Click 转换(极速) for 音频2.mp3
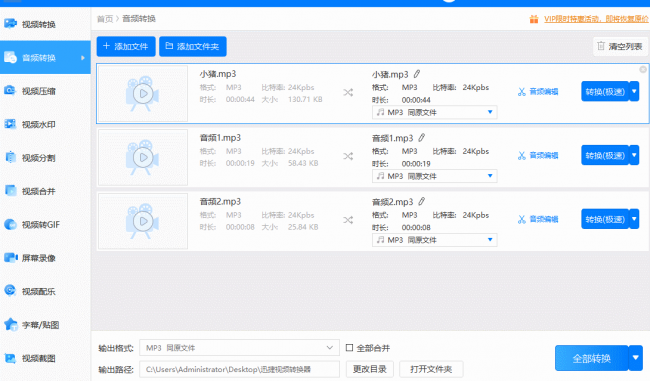650x381 pixels. tap(605, 219)
